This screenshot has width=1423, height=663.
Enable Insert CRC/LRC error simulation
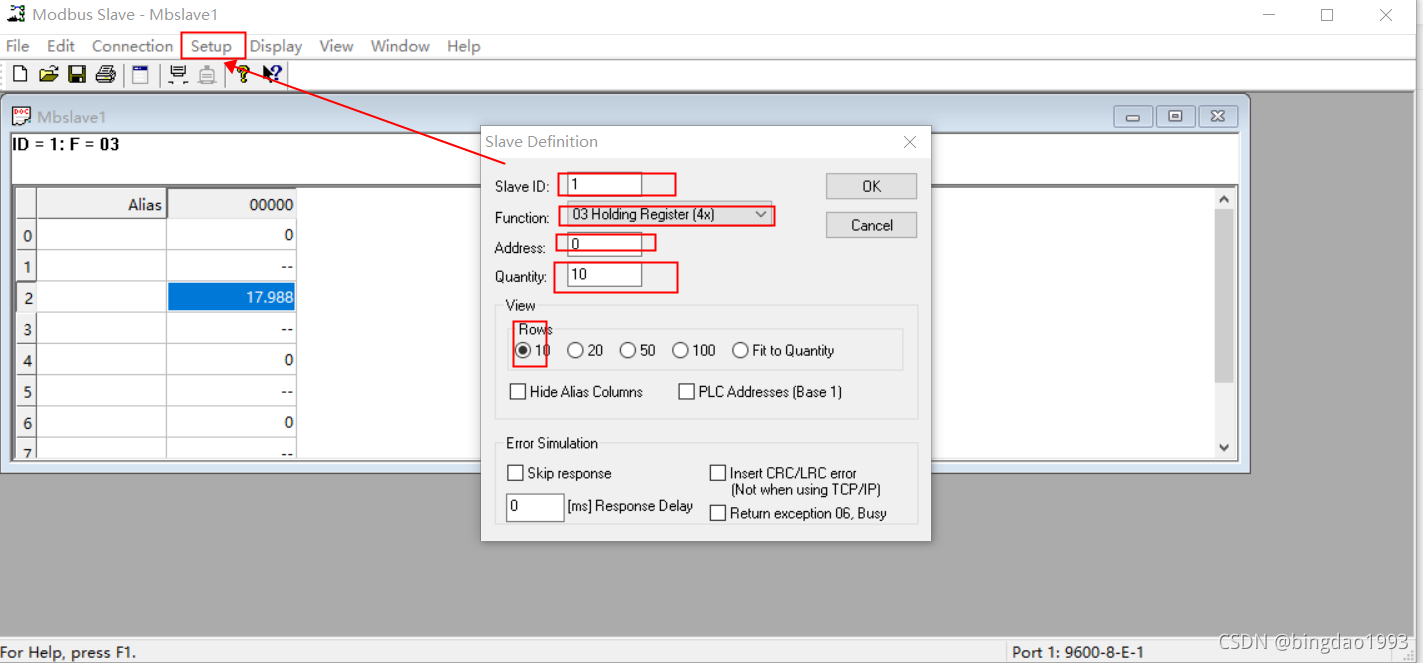point(718,472)
